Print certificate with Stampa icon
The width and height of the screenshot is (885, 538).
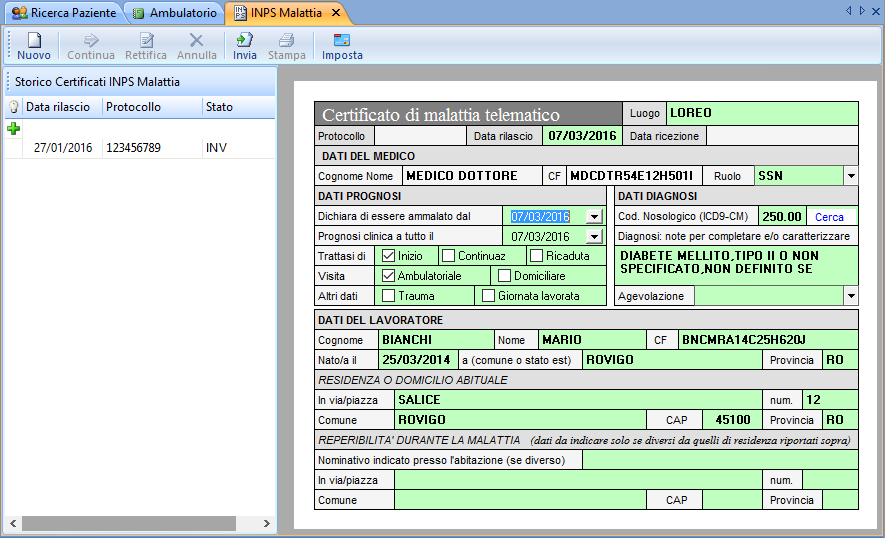[287, 40]
